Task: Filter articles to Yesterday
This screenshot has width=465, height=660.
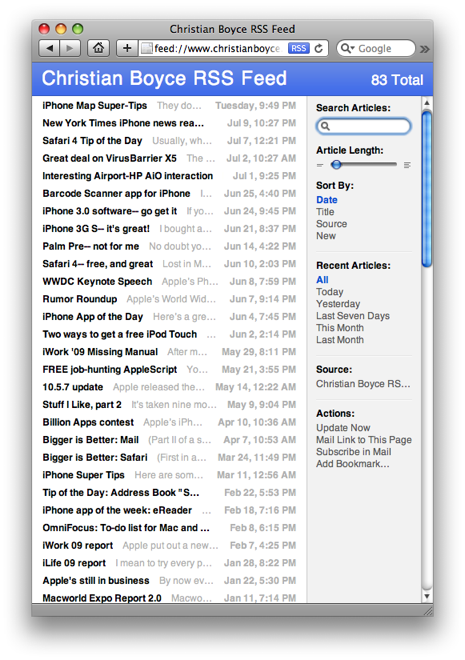Action: 338,303
